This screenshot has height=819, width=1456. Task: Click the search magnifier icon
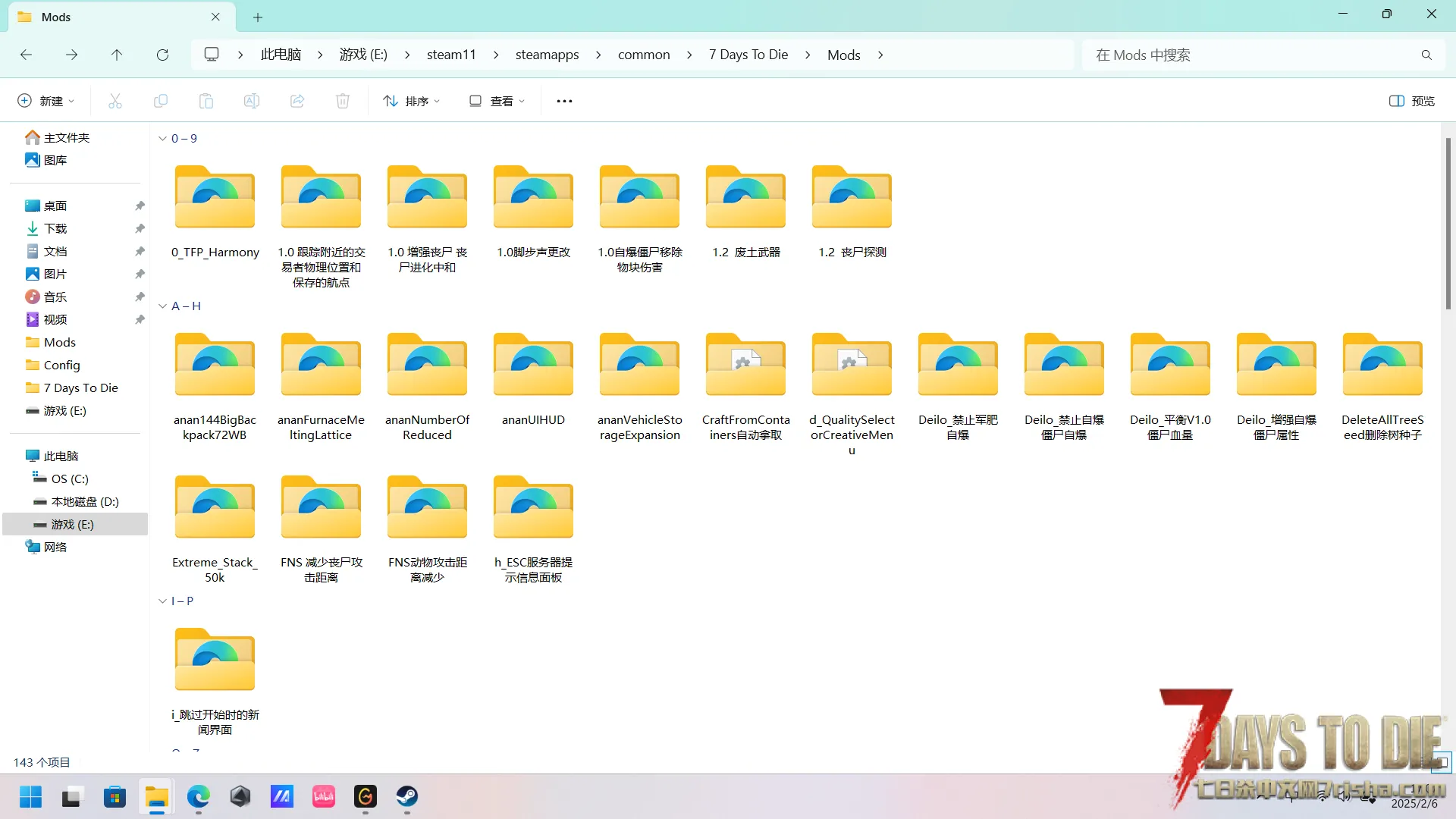pos(1426,55)
